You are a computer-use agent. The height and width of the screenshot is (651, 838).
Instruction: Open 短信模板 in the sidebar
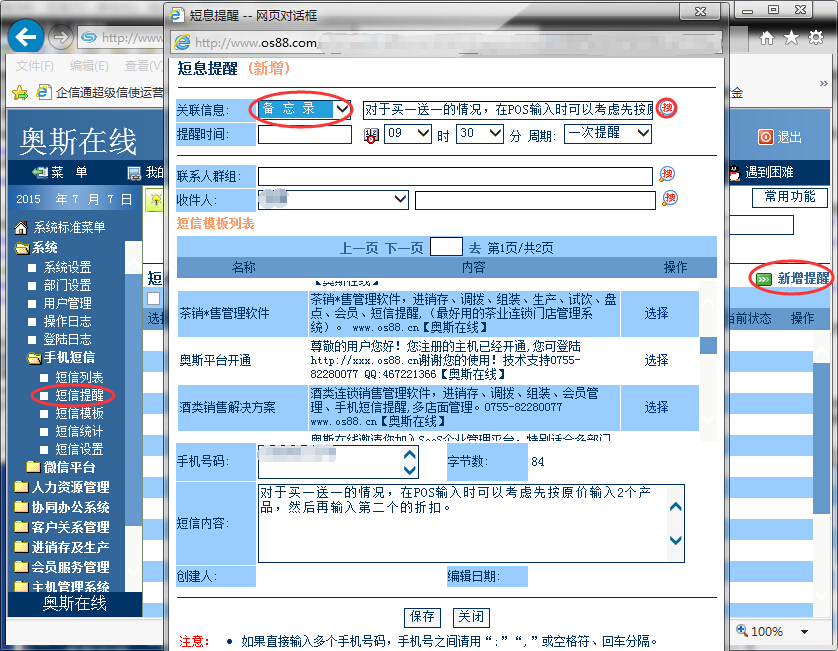point(79,413)
